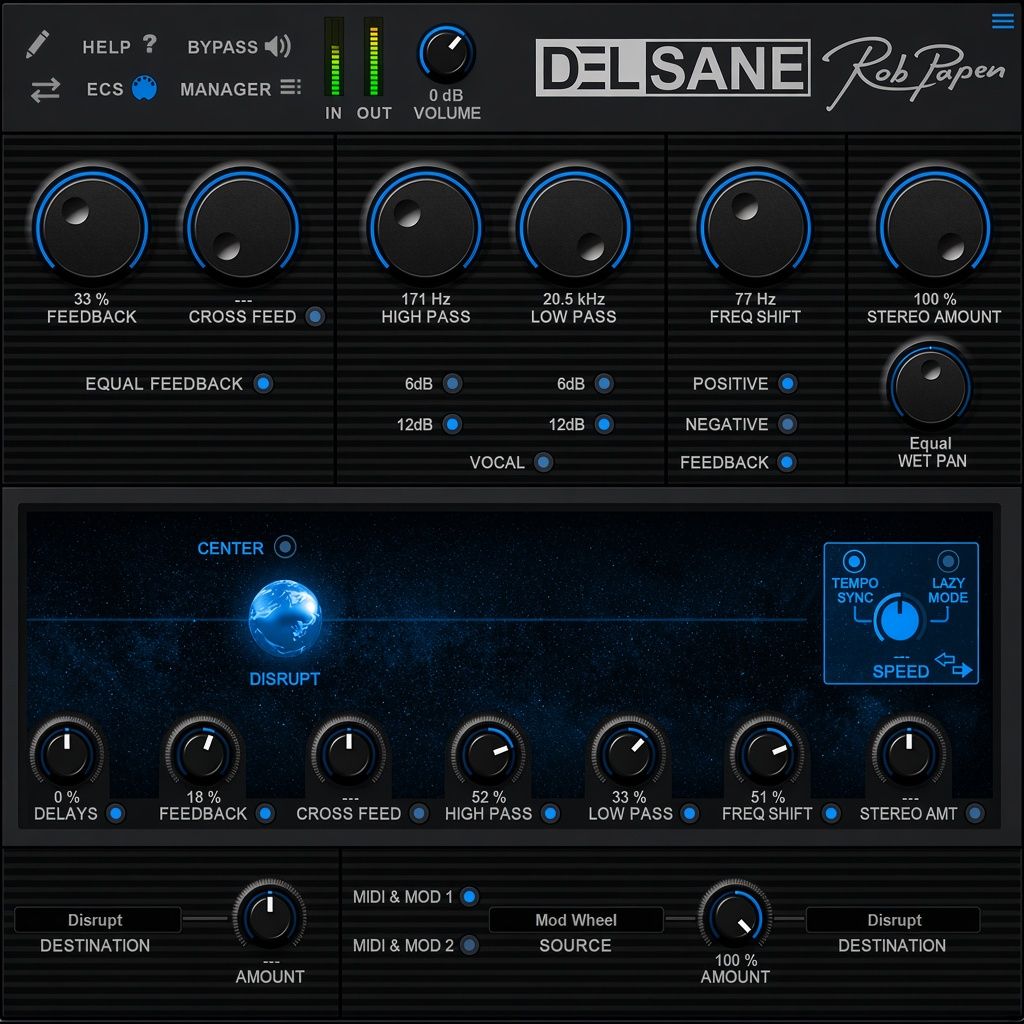
Task: Toggle TEMPO SYNC in speed box
Action: click(x=854, y=561)
